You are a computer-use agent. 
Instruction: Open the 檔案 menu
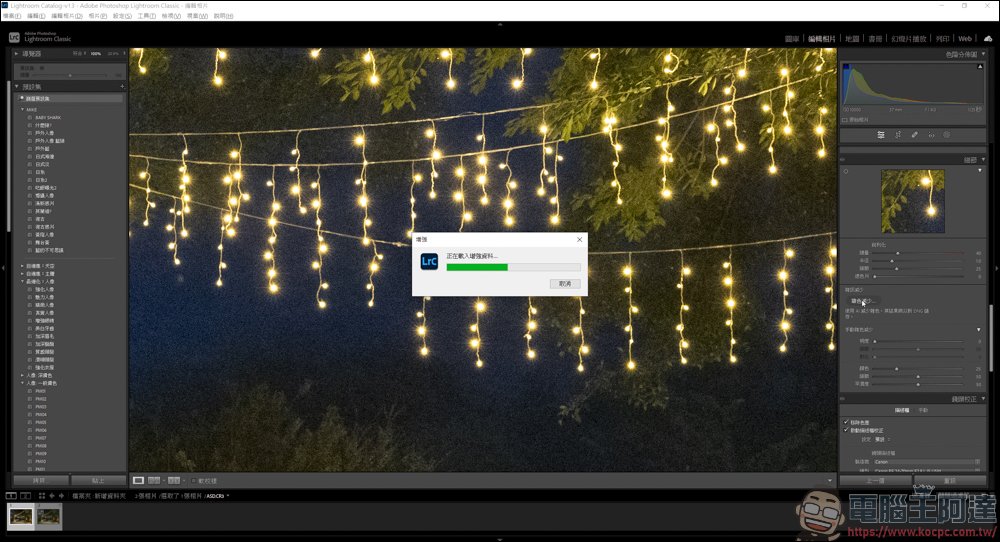tap(11, 16)
